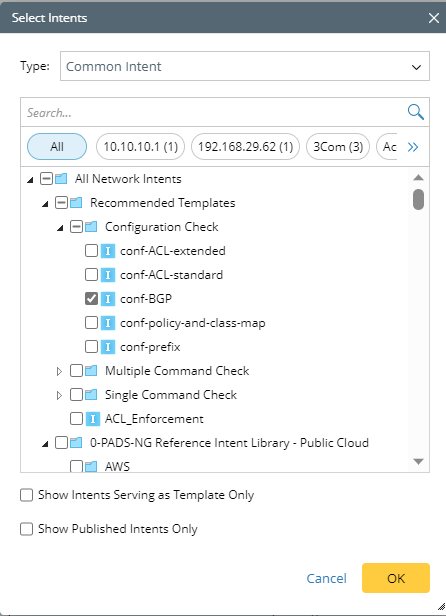Expand the Single Command Check folder
This screenshot has width=446, height=616.
pos(59,395)
